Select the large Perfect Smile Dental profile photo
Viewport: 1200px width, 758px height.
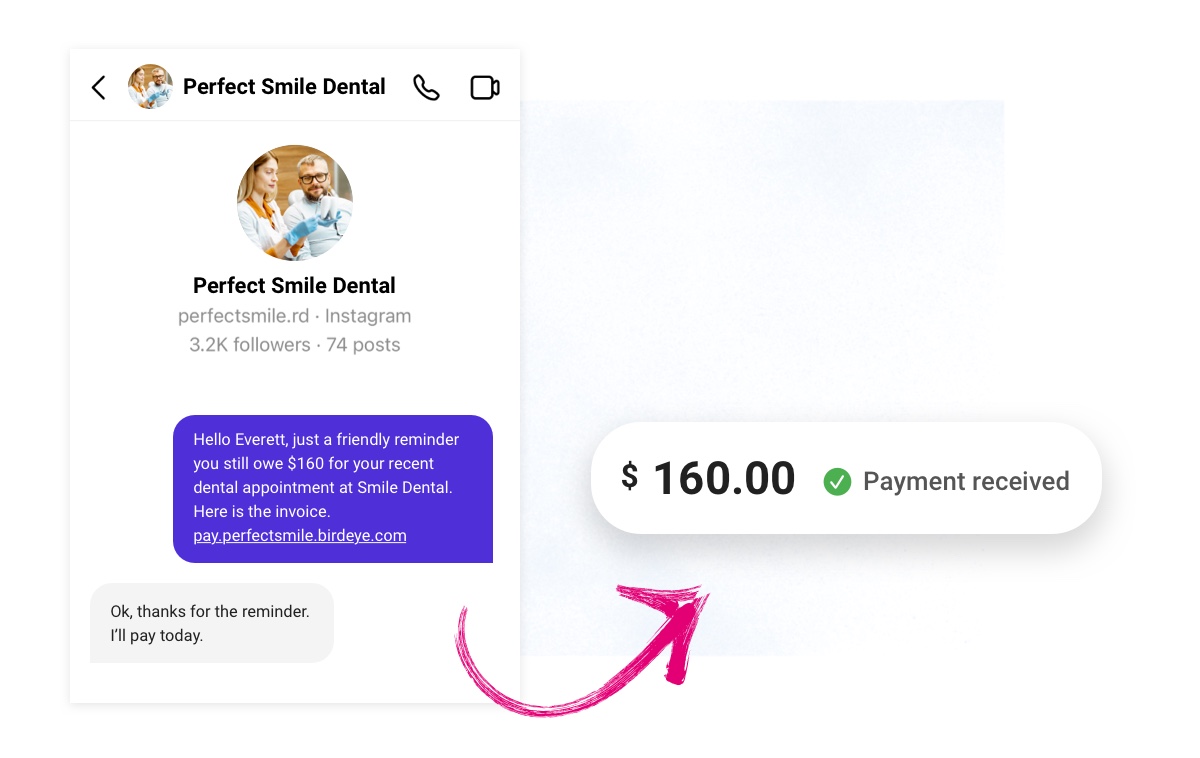[x=295, y=202]
